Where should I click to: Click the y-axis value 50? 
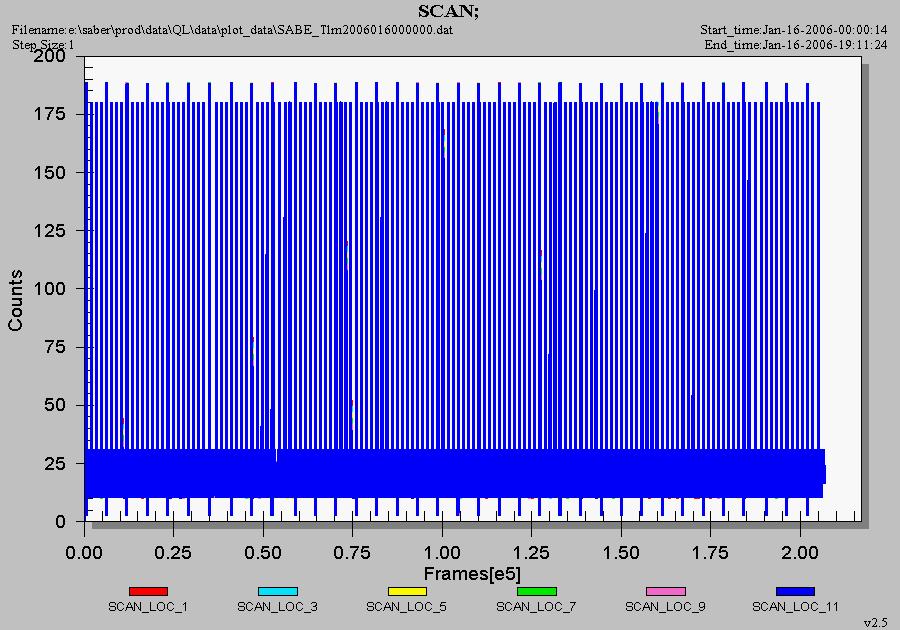(x=55, y=405)
